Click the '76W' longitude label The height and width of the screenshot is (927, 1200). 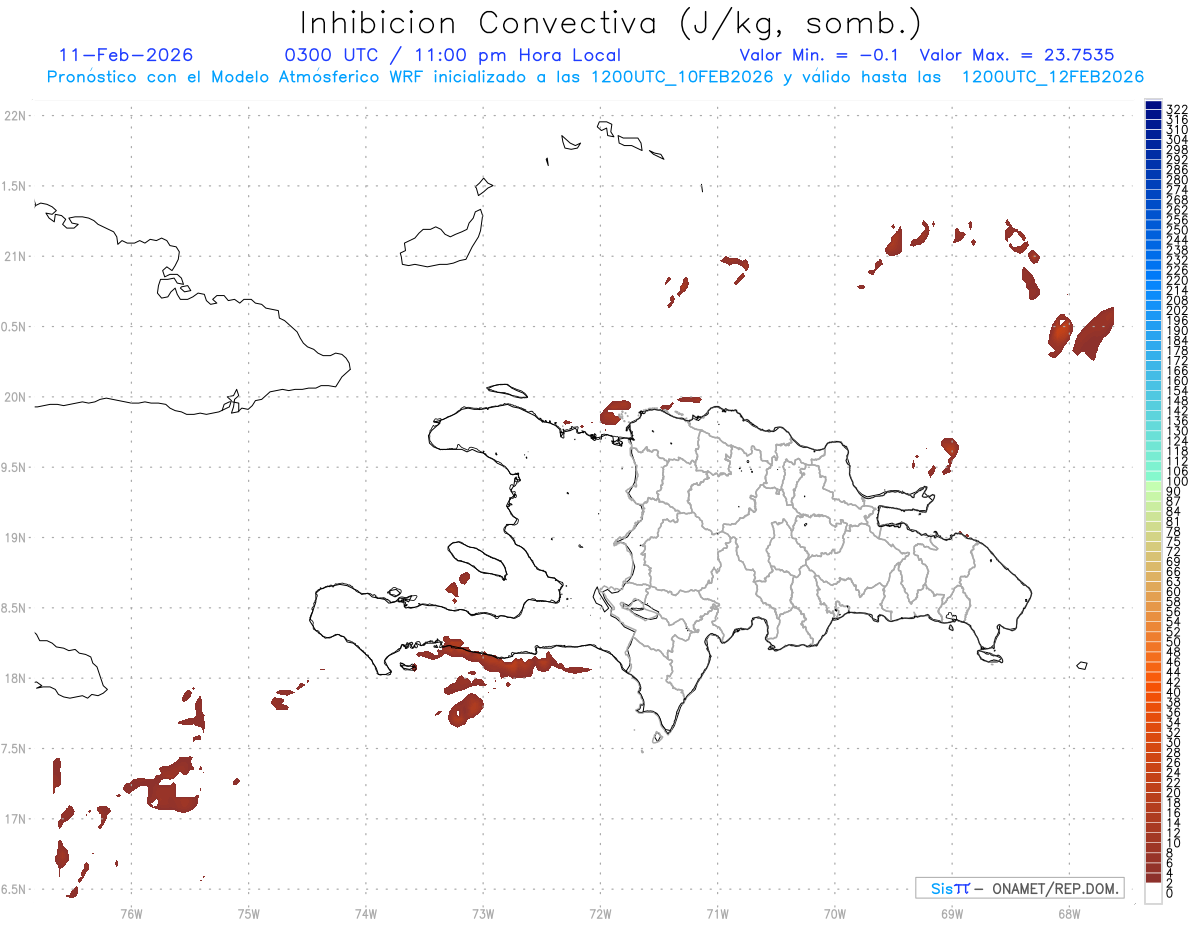coord(131,914)
